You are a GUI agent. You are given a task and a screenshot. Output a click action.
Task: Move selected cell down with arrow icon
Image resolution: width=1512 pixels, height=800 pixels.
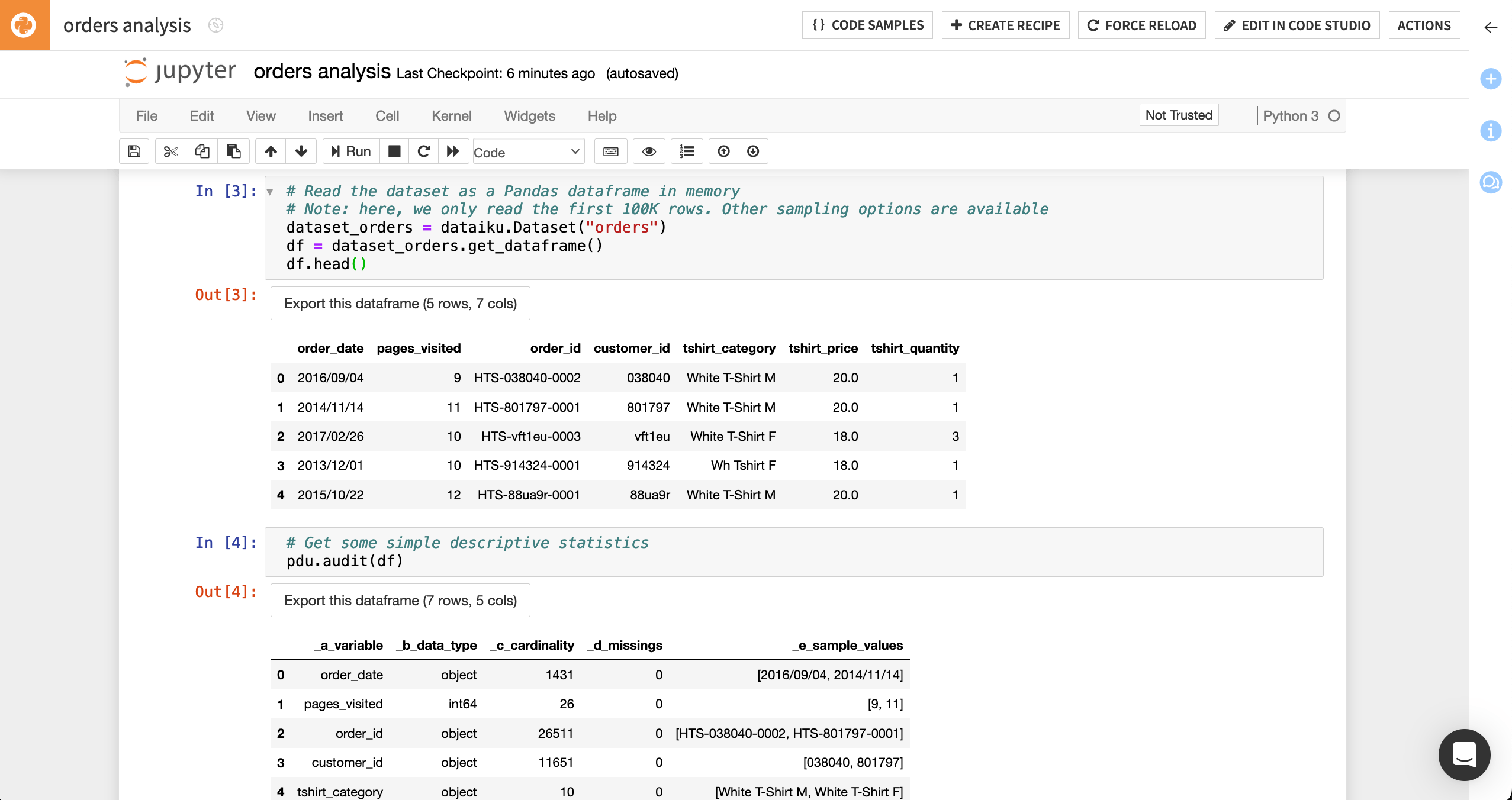pyautogui.click(x=301, y=151)
